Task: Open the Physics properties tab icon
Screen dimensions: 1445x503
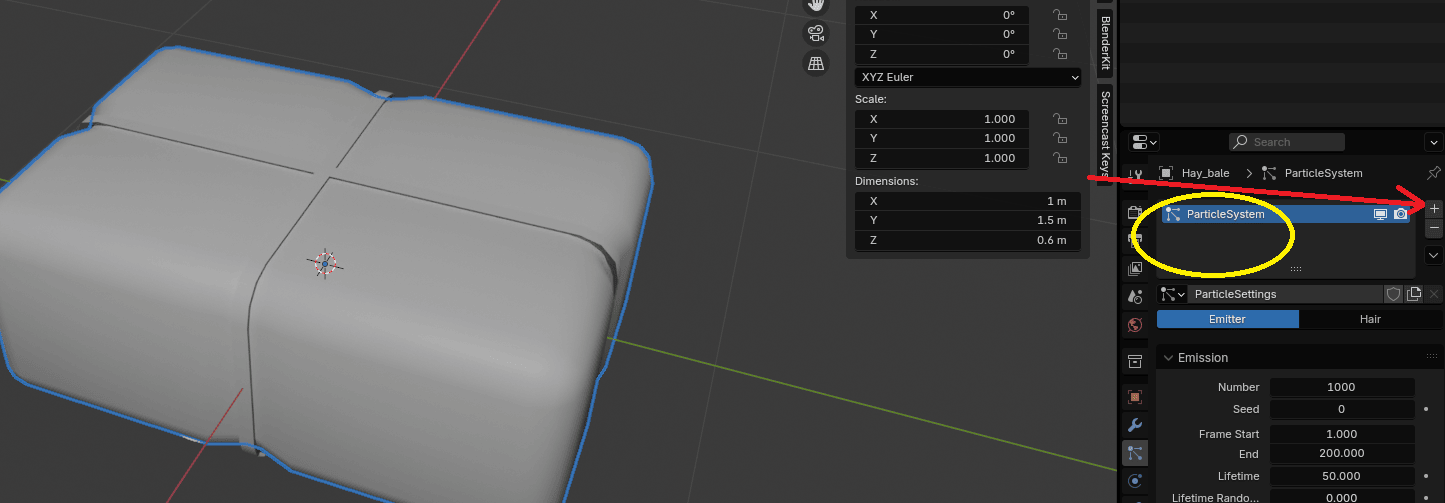Action: tap(1135, 481)
